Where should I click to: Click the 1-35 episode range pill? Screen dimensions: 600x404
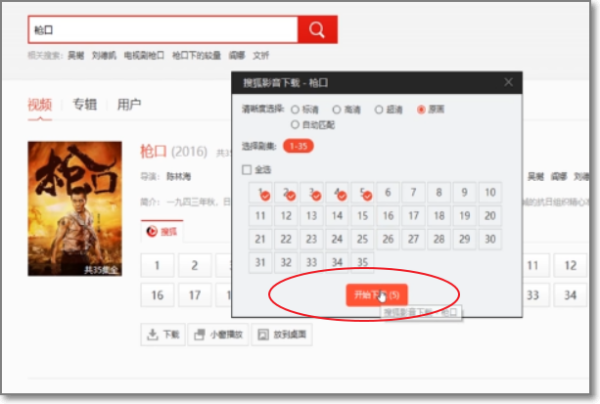297,146
